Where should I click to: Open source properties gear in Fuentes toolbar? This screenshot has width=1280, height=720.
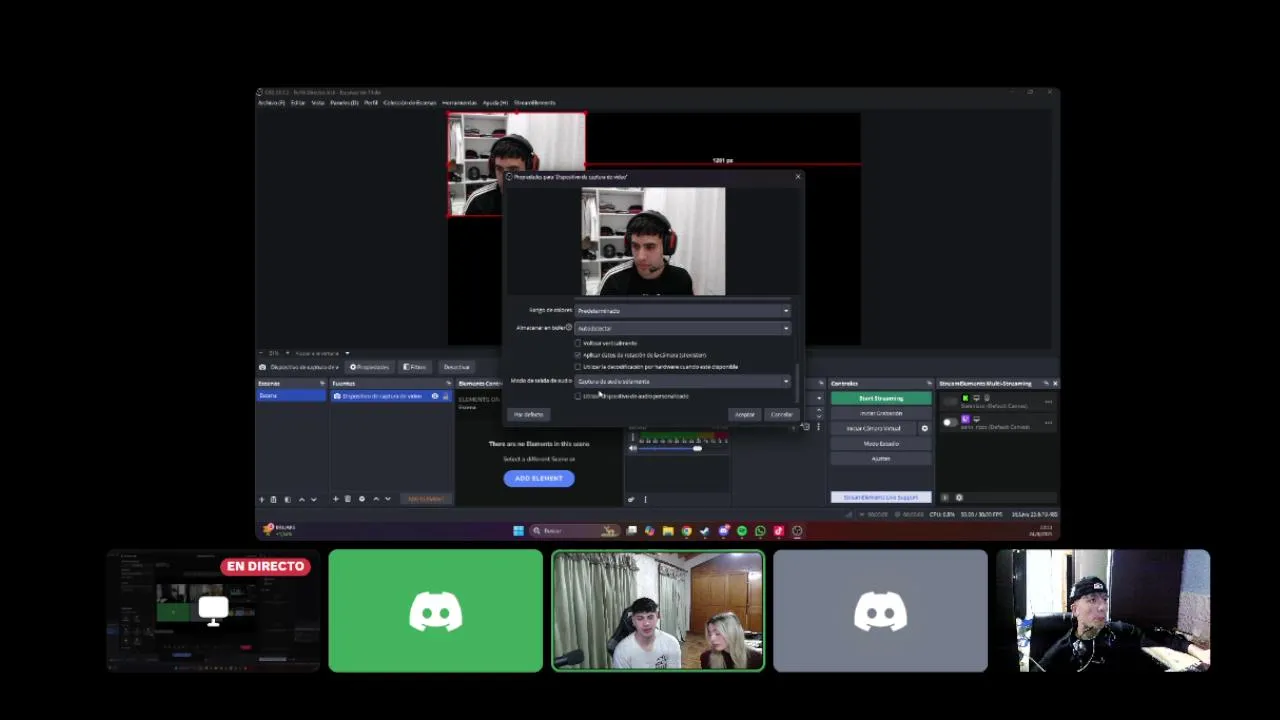362,499
